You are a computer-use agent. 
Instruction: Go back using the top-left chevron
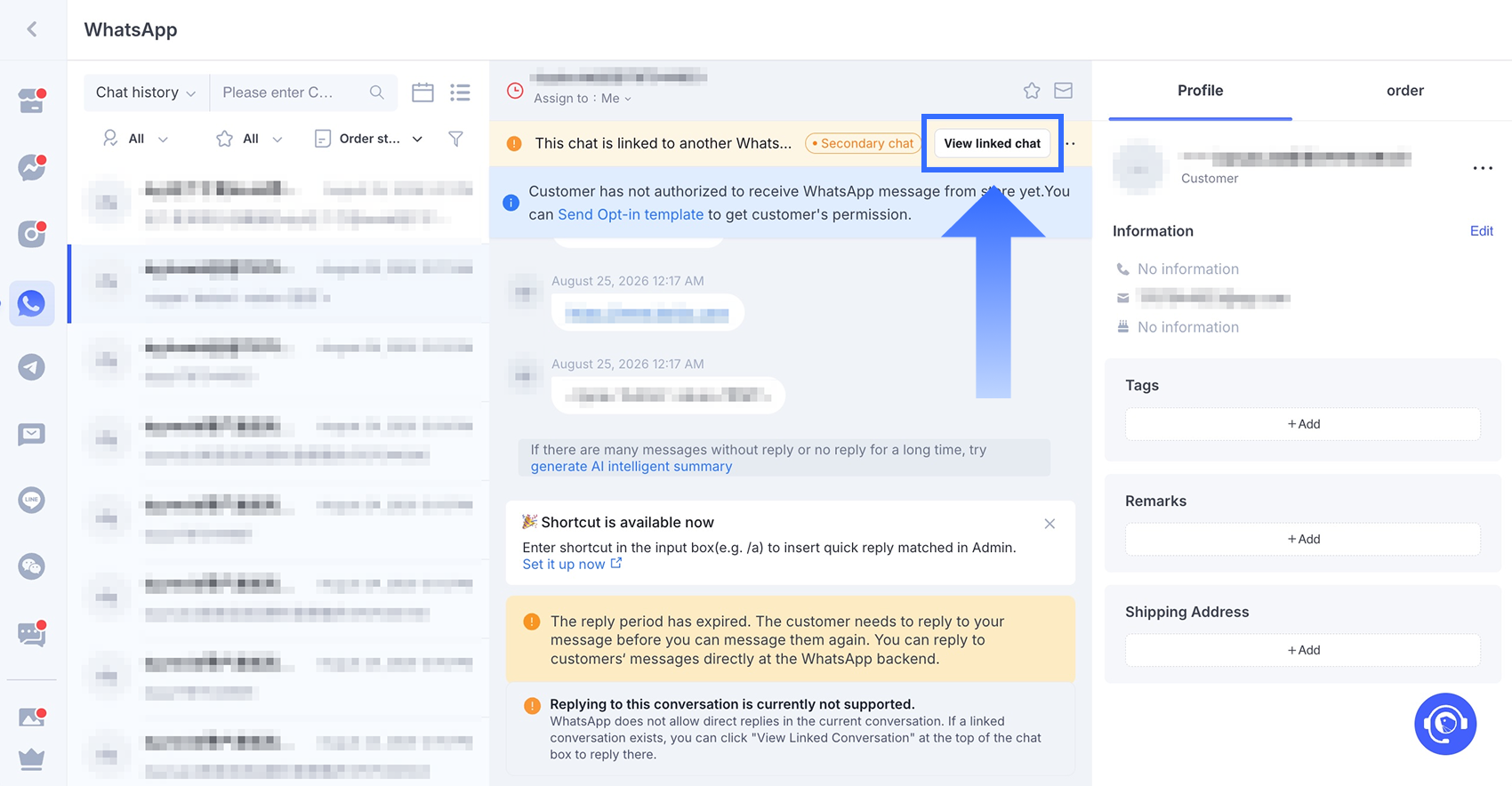(x=32, y=29)
